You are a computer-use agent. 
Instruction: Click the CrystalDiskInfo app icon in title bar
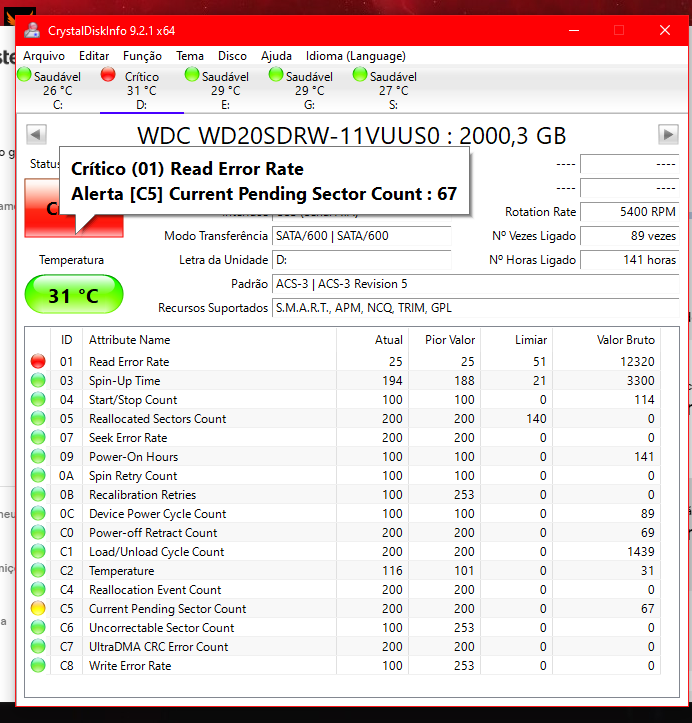(32, 30)
